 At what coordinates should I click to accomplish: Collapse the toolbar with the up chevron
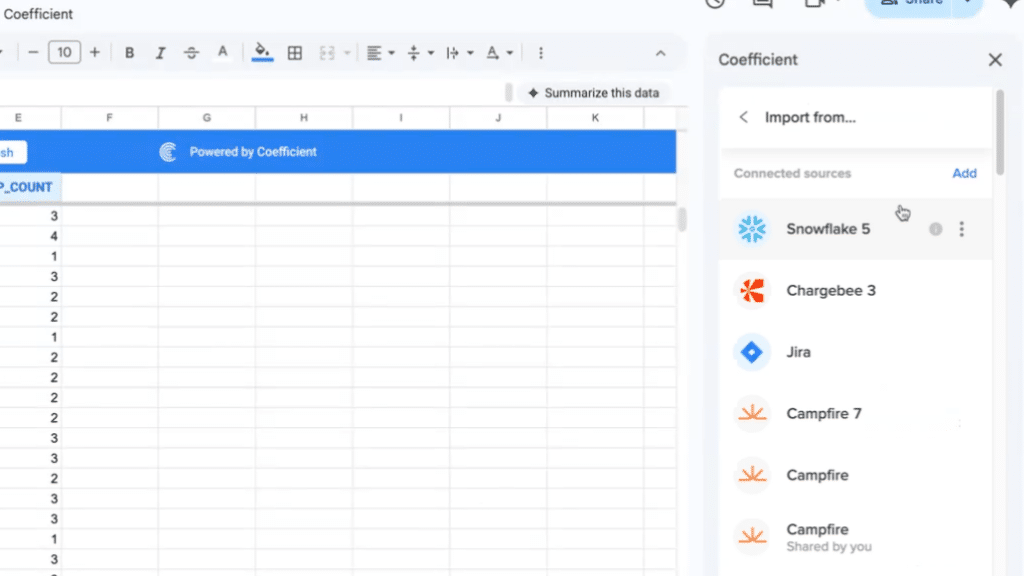tap(660, 54)
